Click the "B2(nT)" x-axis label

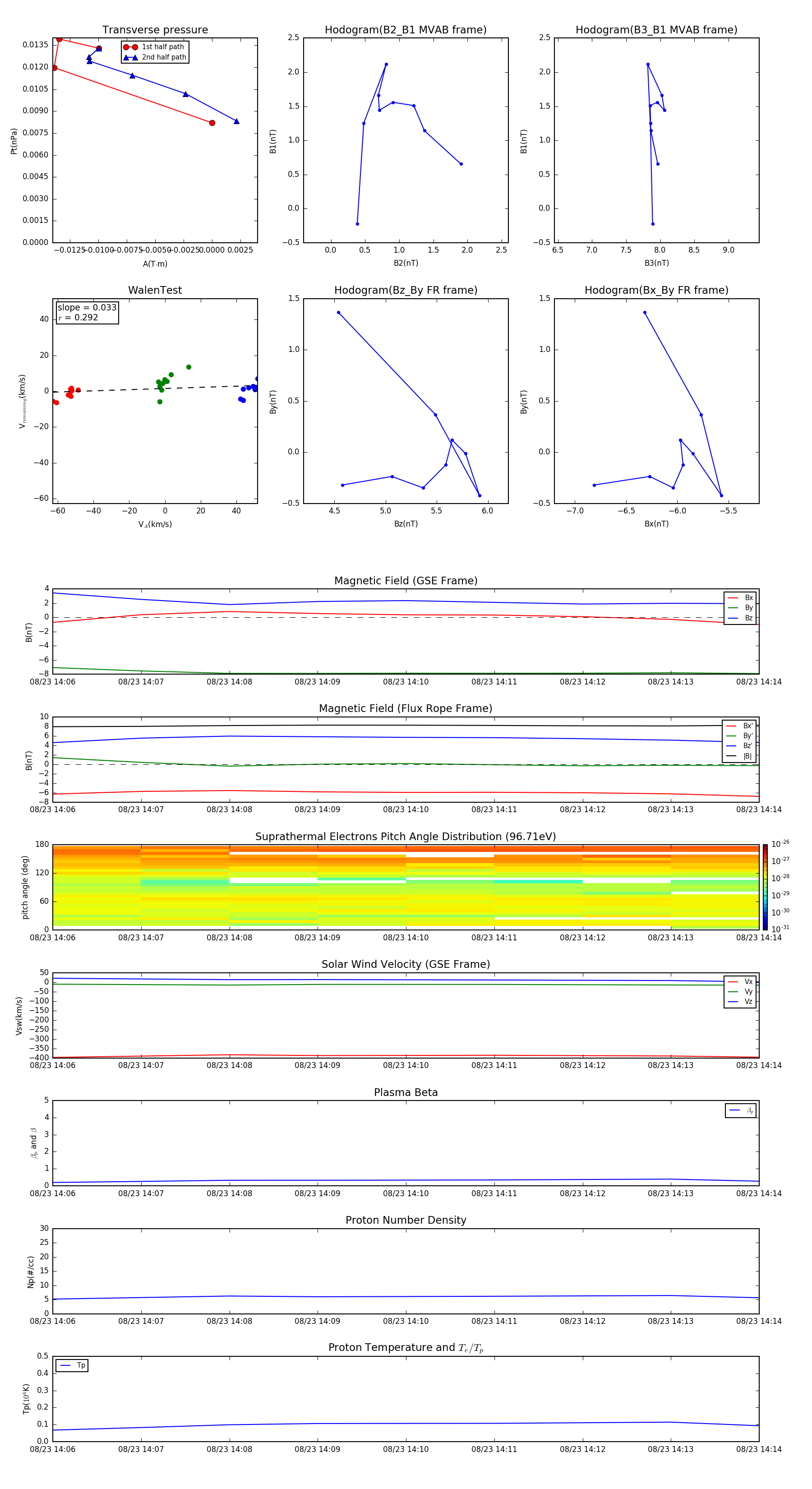[406, 263]
